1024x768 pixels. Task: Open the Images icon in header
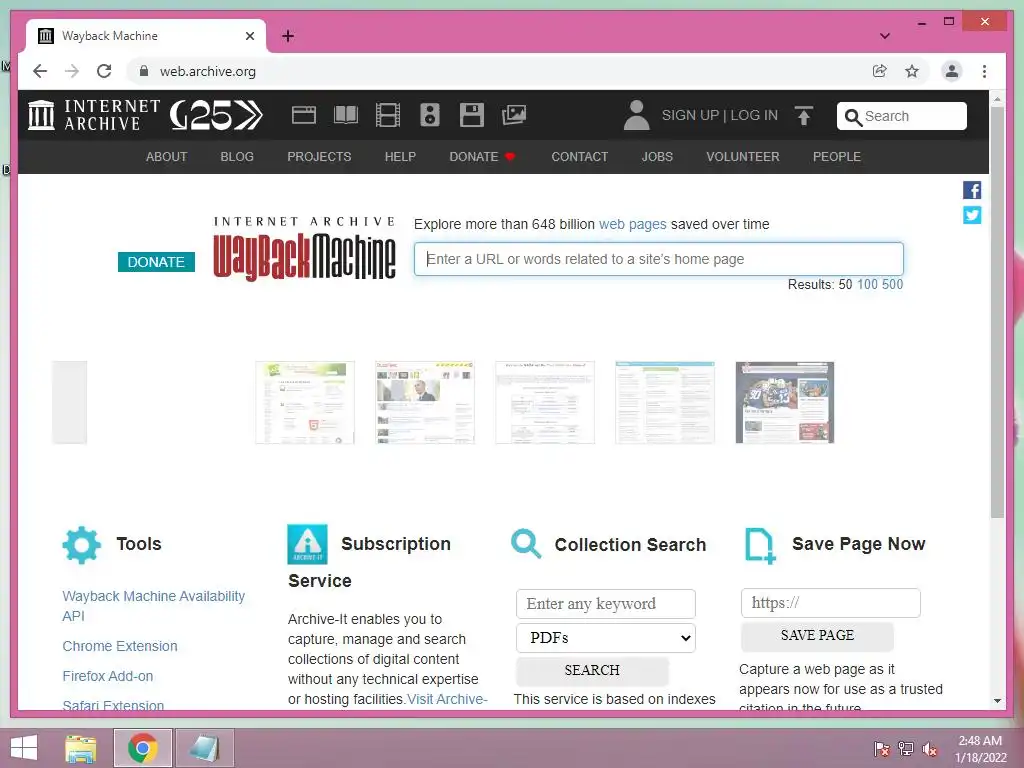(x=514, y=116)
